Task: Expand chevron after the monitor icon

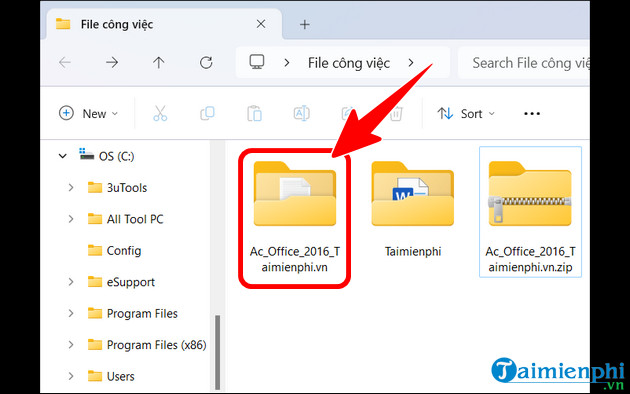Action: (x=286, y=63)
